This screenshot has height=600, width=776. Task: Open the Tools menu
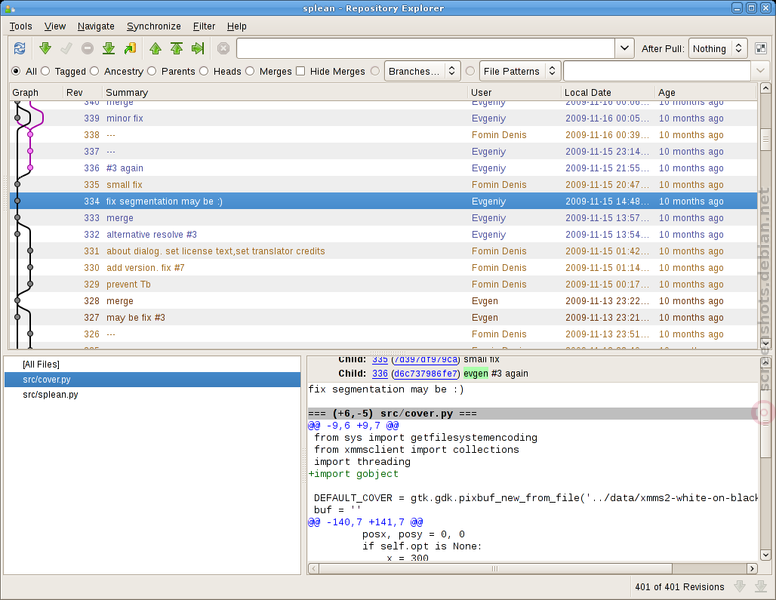click(x=21, y=26)
